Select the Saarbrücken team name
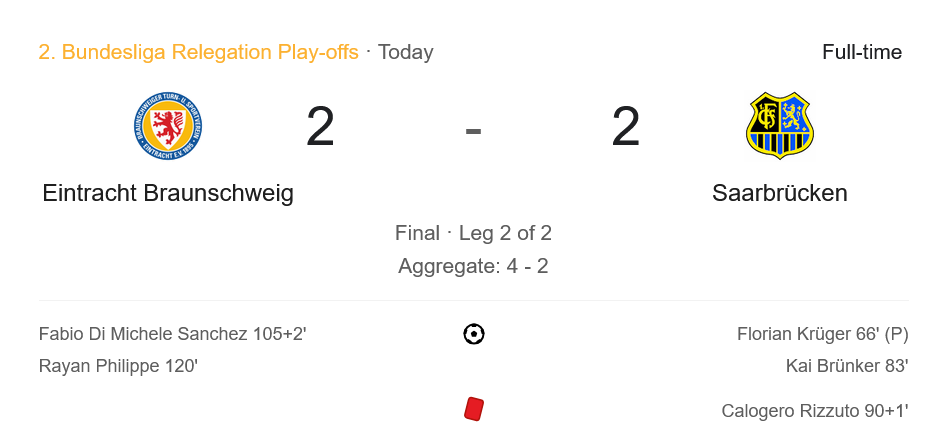948x445 pixels. [x=780, y=193]
